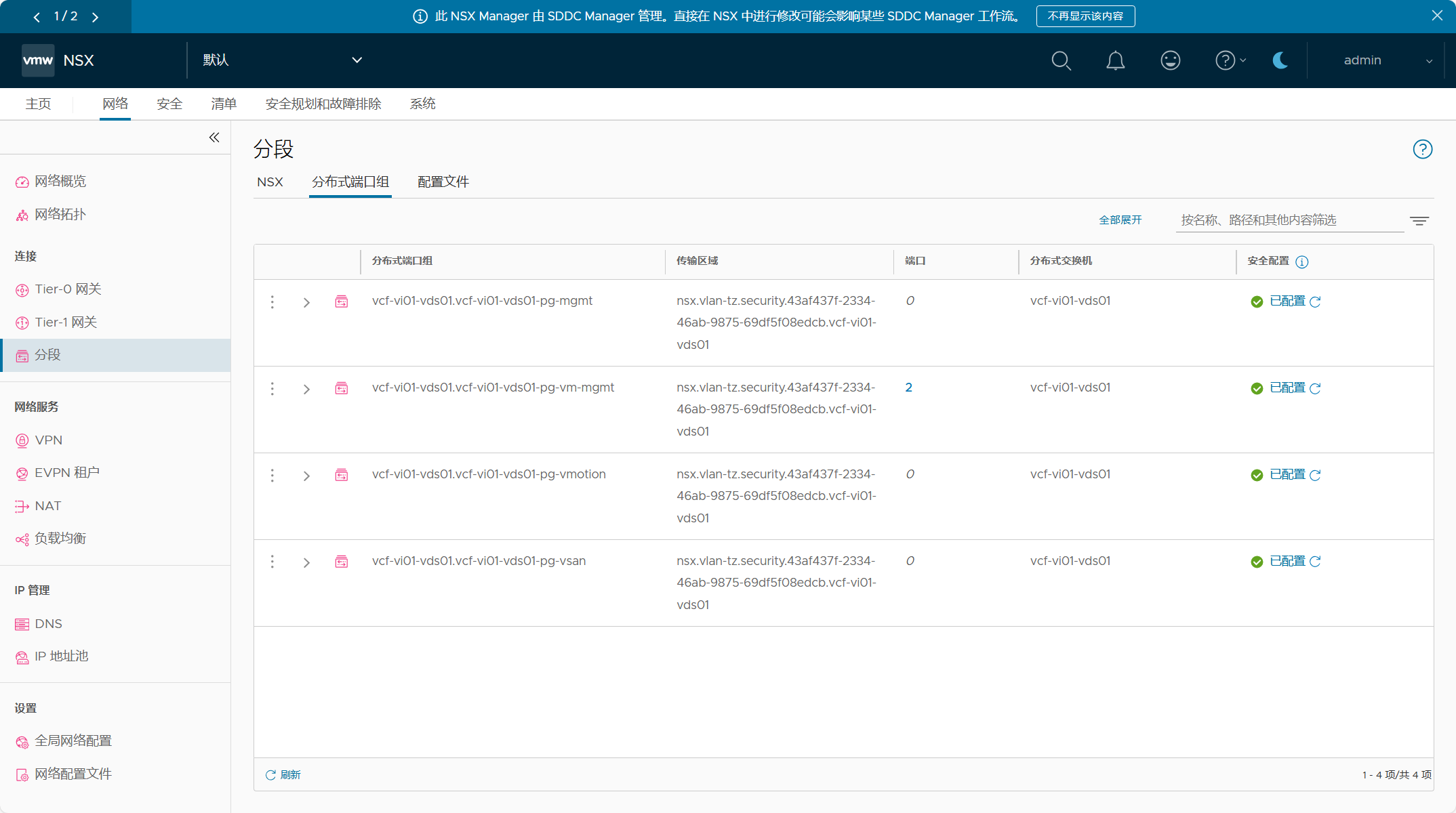Click the 全部展开 expand all button

pyautogui.click(x=1120, y=219)
